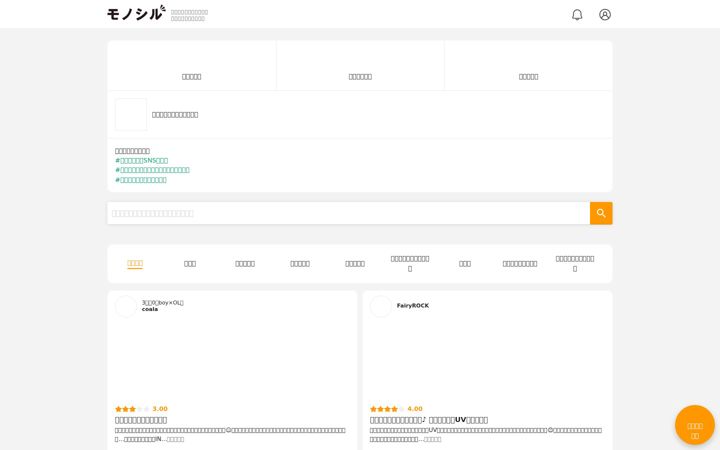Viewport: 720px width, 450px height.
Task: Open the review title below coala's 3.00 rating
Action: [x=141, y=420]
